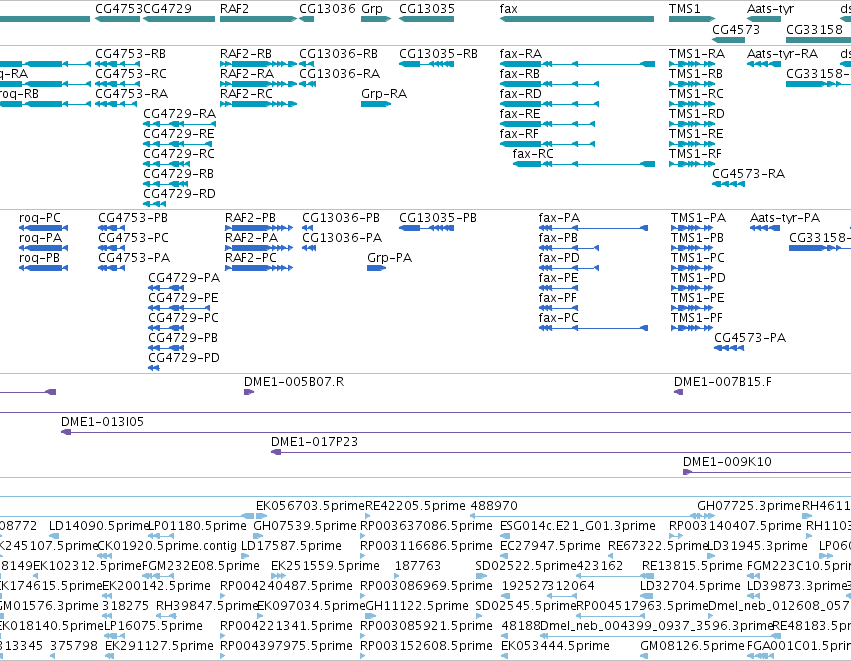Click EST GM08126.5prime
Screen dimensions: 851x661
pyautogui.click(x=693, y=646)
